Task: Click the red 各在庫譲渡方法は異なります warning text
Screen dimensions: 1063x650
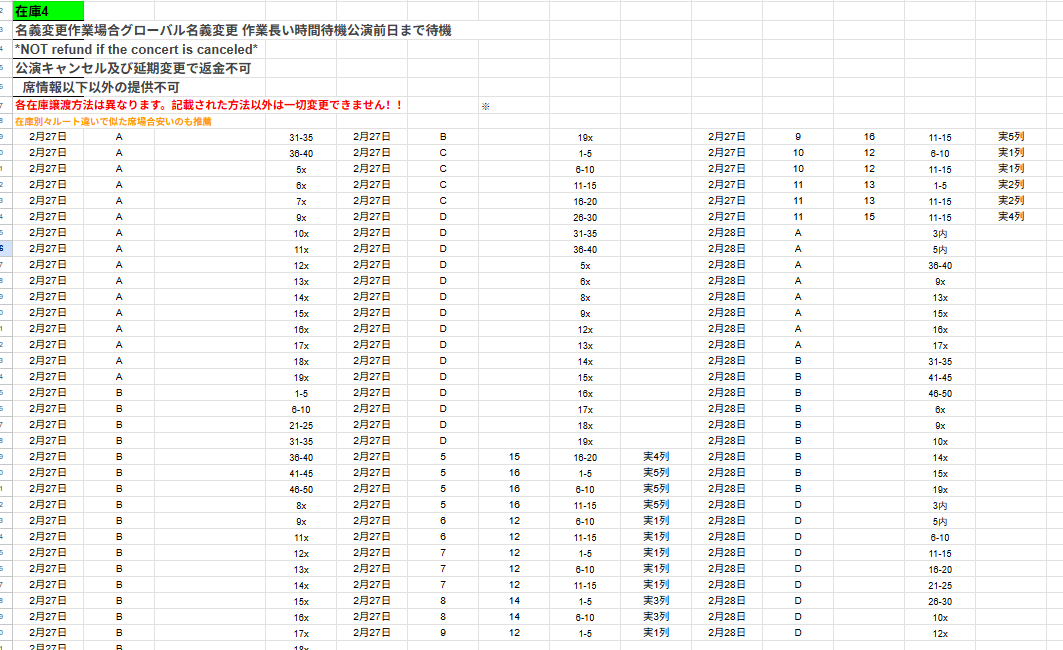Action: 209,105
